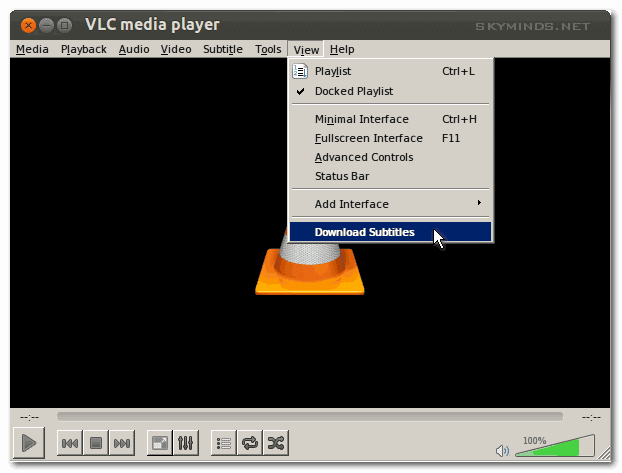The image size is (622, 473).
Task: Adjust the green volume slider
Action: [555, 446]
